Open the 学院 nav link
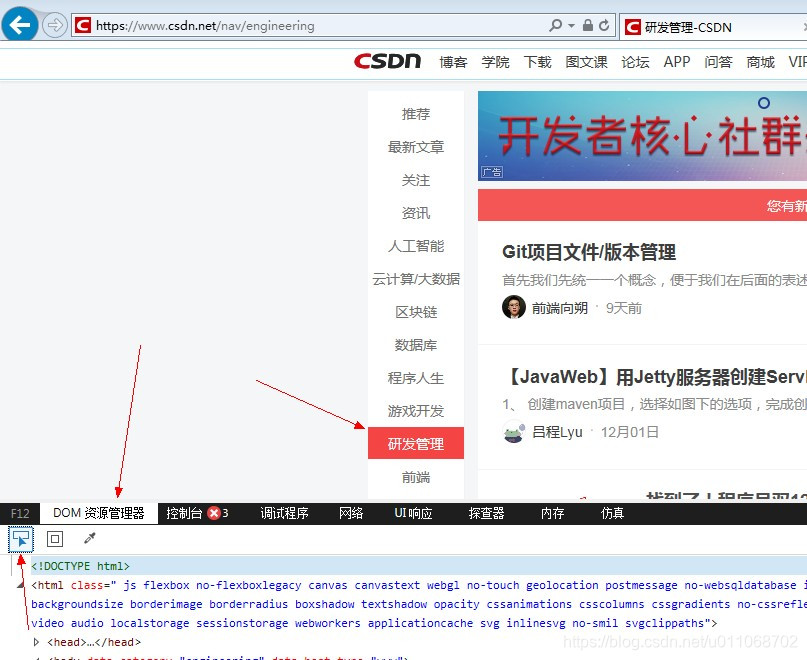 click(495, 62)
